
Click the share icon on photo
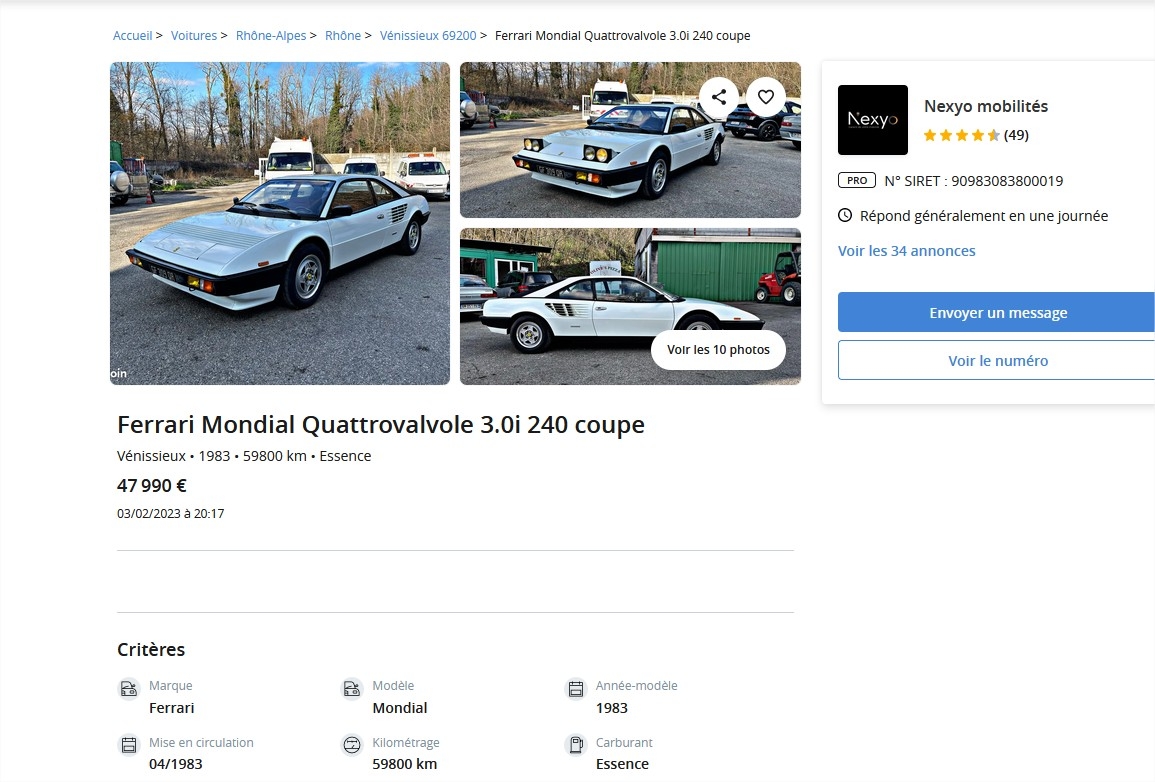coord(719,97)
